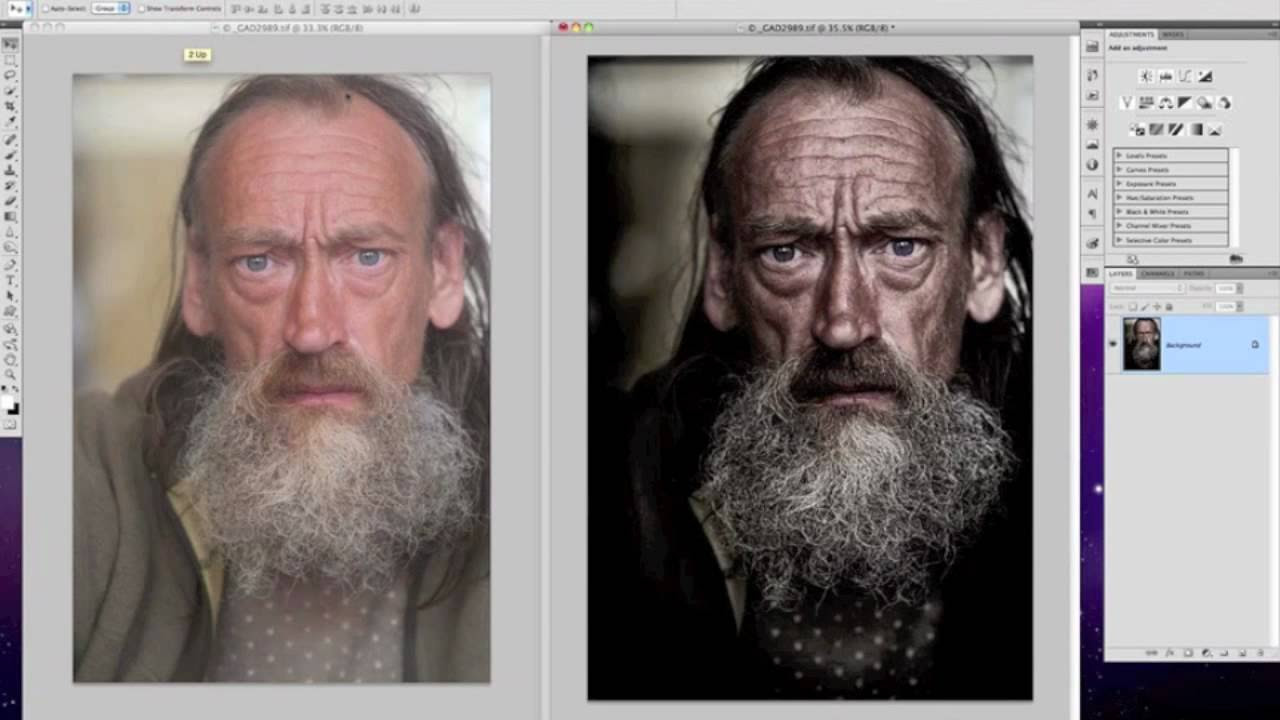Viewport: 1280px width, 720px height.
Task: Select the Move tool in the toolbox
Action: tap(10, 45)
